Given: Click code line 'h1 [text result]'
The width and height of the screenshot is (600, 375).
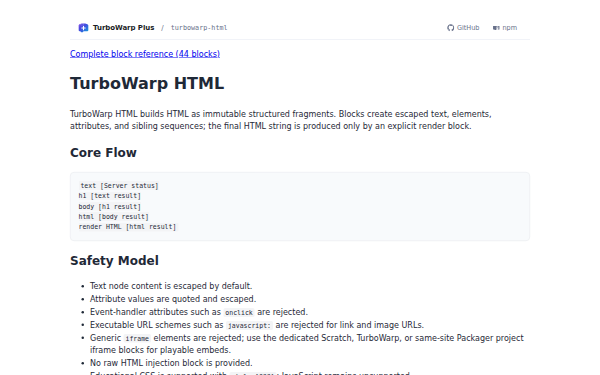Looking at the screenshot, I should click(x=110, y=196).
